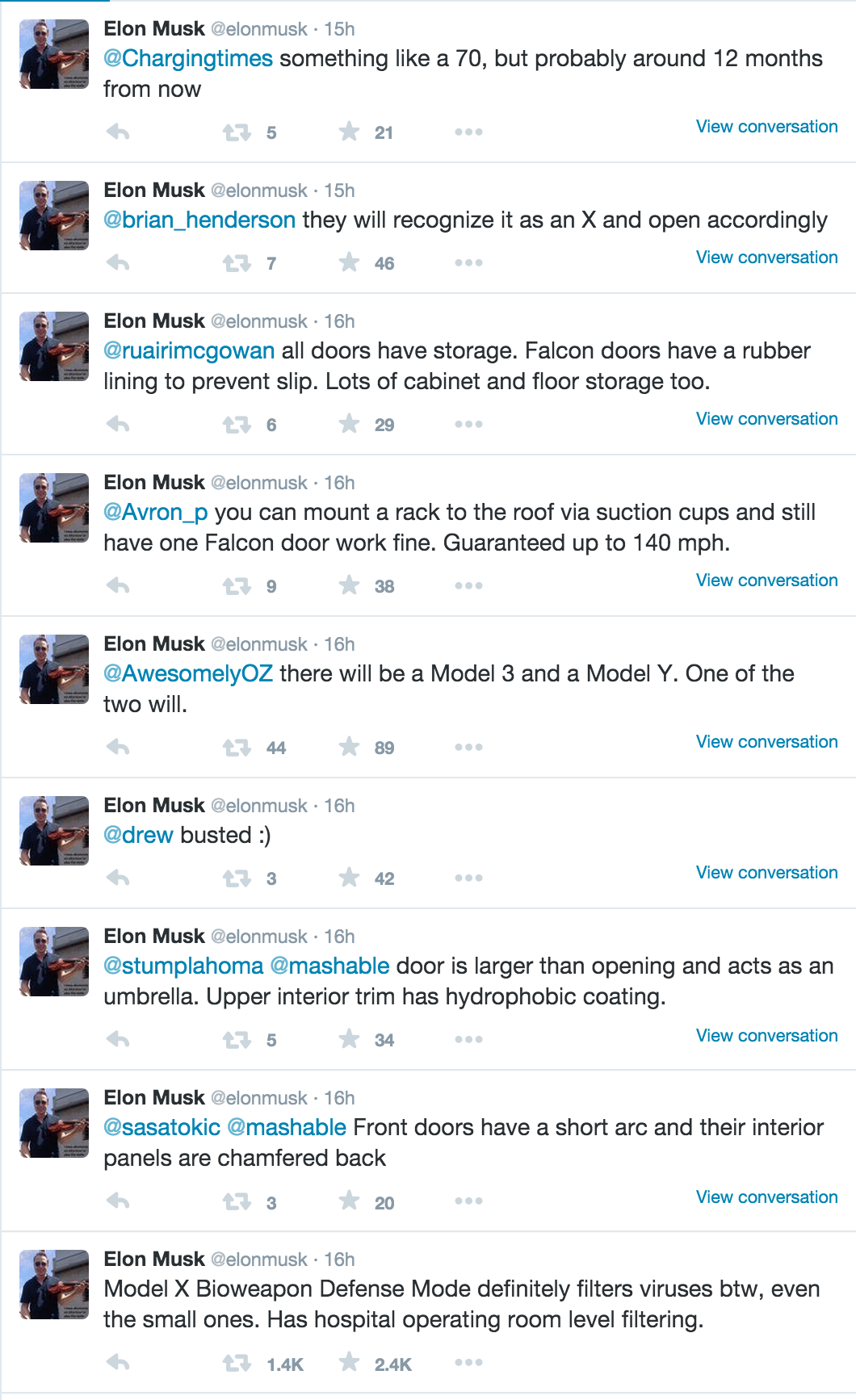Open the @ruairimcgowan profile mention
The height and width of the screenshot is (1400, 856).
pyautogui.click(x=189, y=351)
